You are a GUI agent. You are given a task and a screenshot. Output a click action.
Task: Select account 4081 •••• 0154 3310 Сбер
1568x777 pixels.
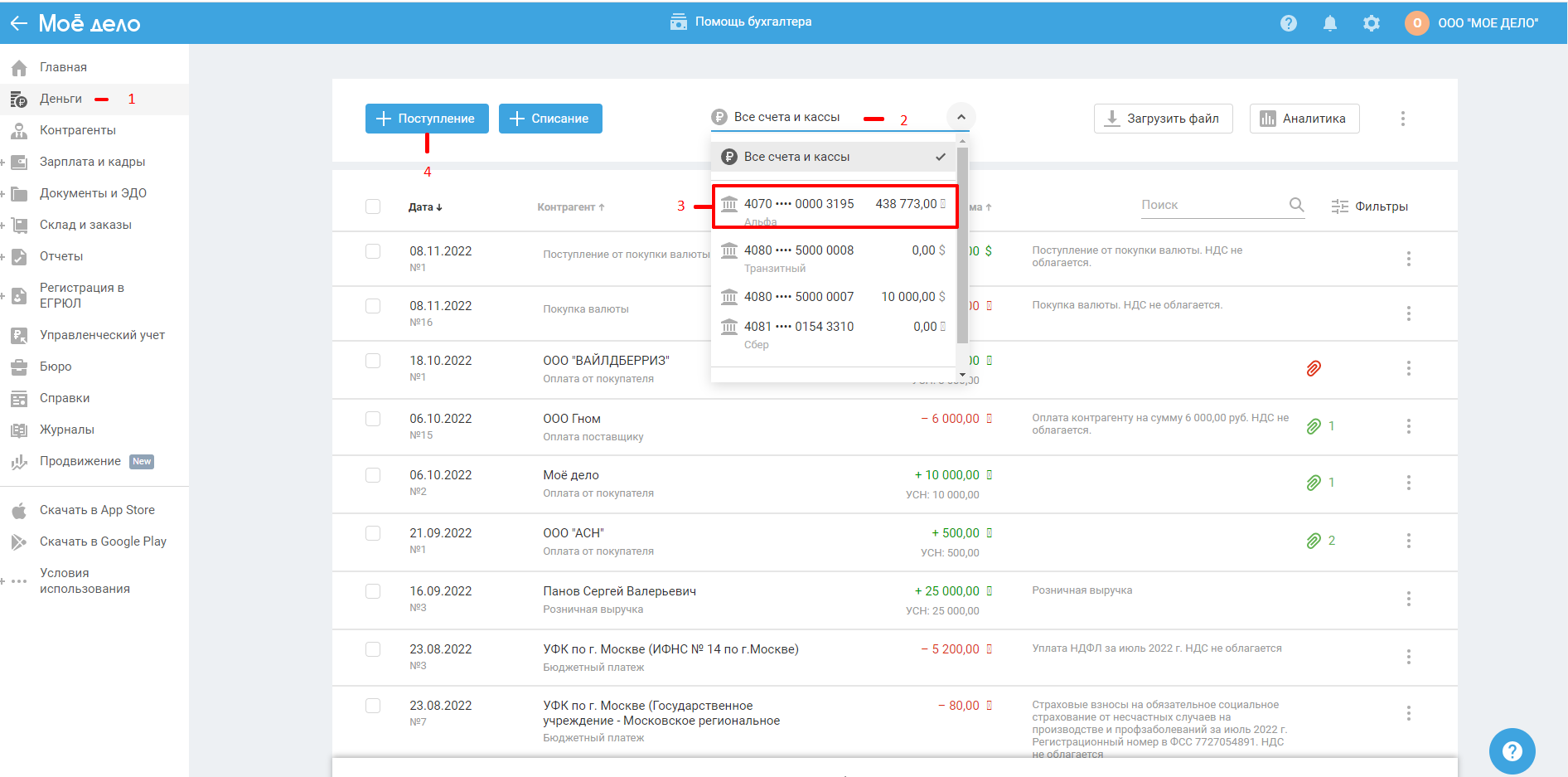834,334
